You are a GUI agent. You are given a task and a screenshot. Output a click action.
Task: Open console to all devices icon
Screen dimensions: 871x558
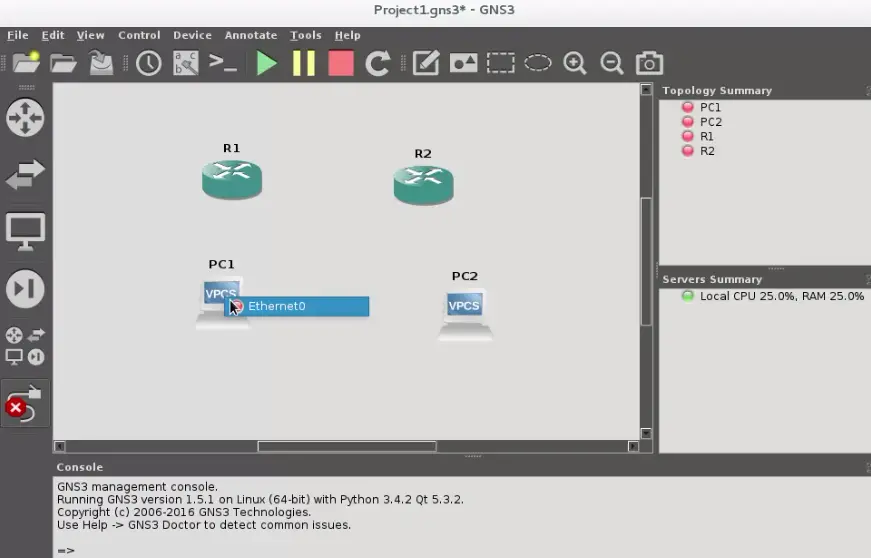(x=223, y=63)
